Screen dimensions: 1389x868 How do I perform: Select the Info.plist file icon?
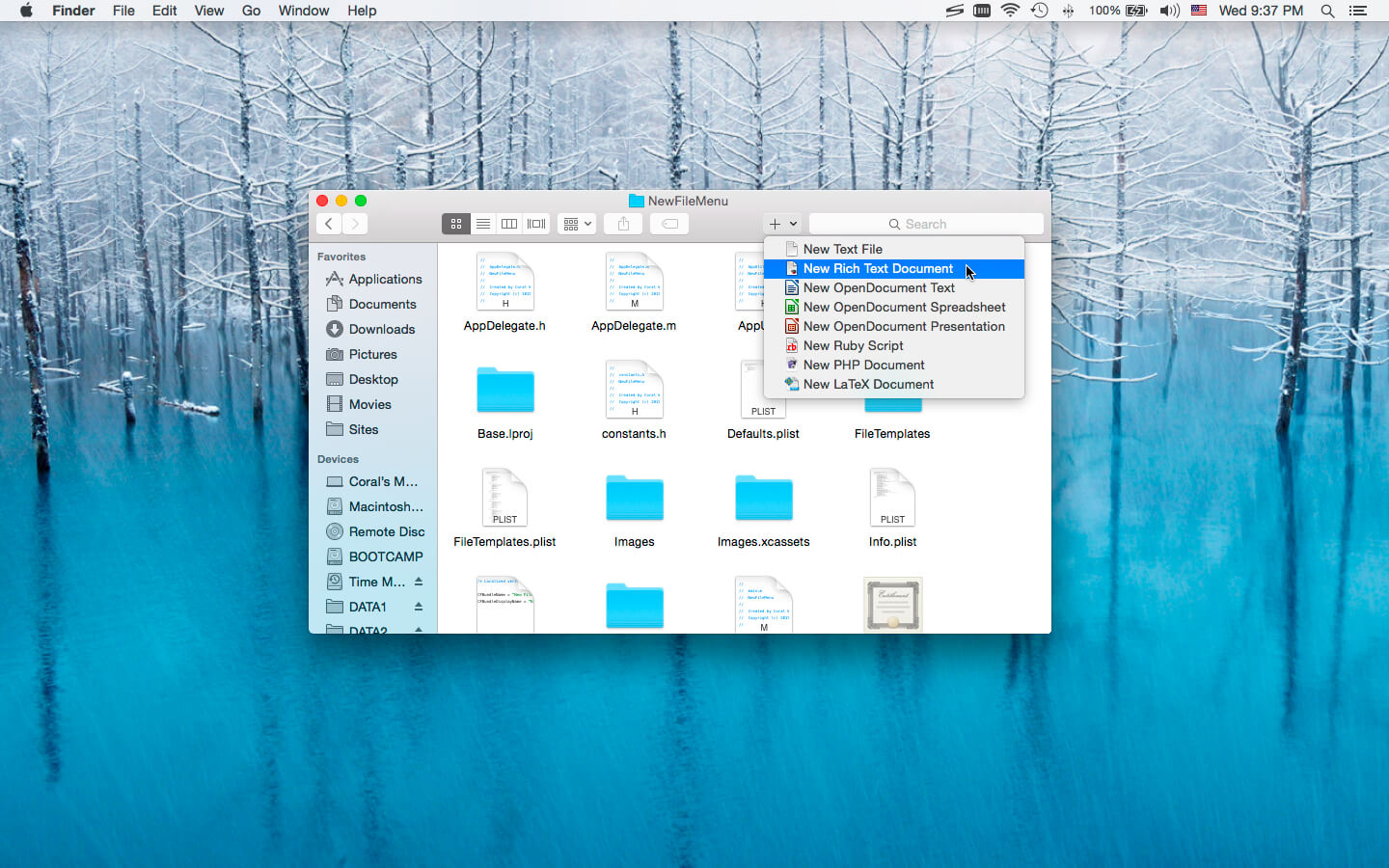(892, 497)
